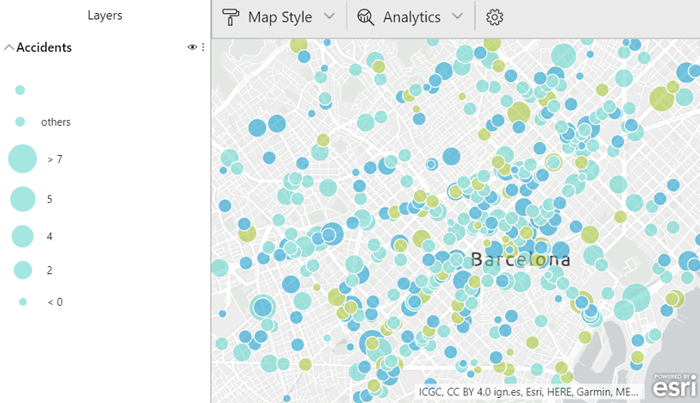Click the '< 0' legend circle

click(x=23, y=302)
